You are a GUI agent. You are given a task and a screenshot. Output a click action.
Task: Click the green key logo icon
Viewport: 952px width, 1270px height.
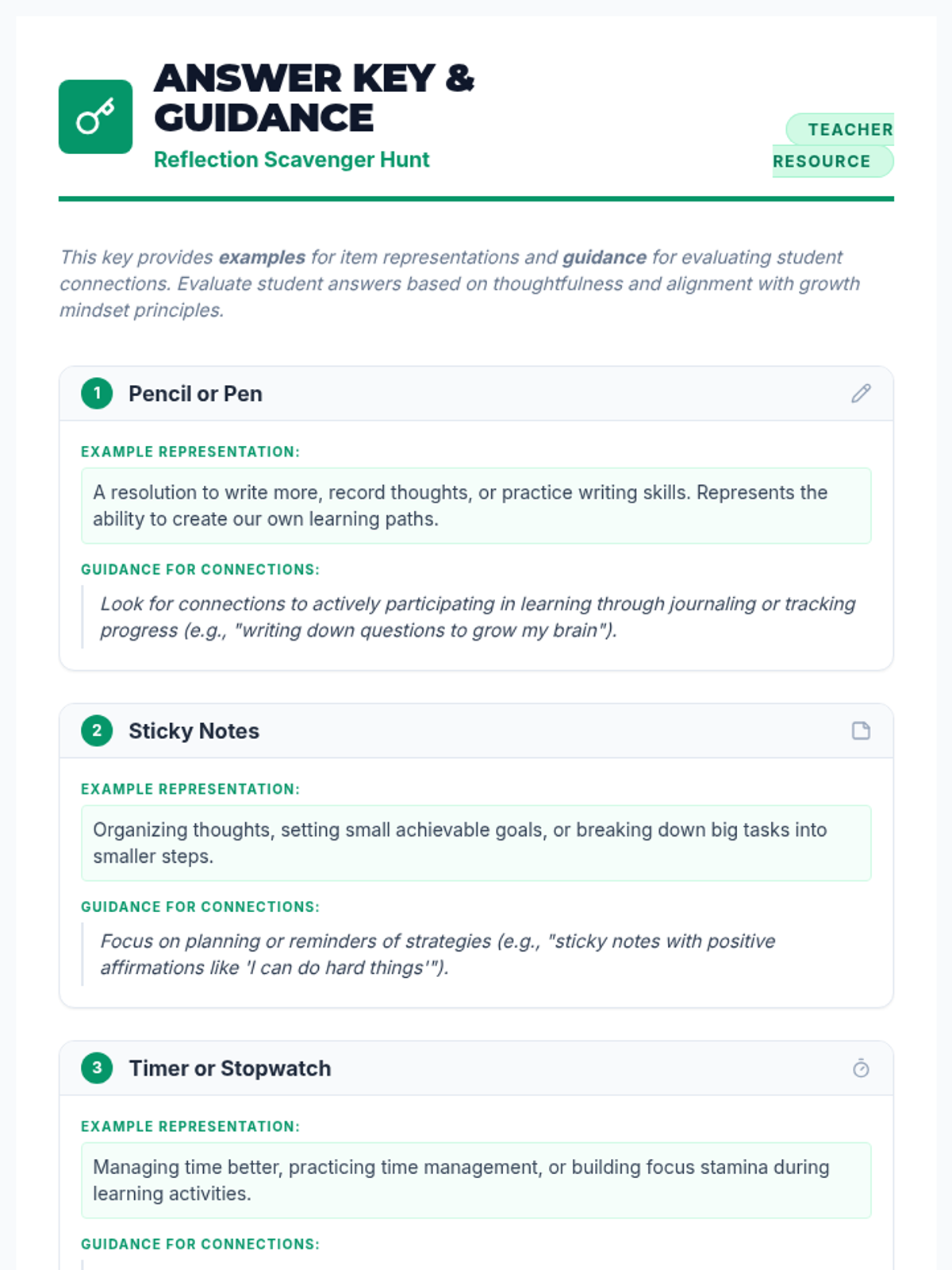[95, 117]
